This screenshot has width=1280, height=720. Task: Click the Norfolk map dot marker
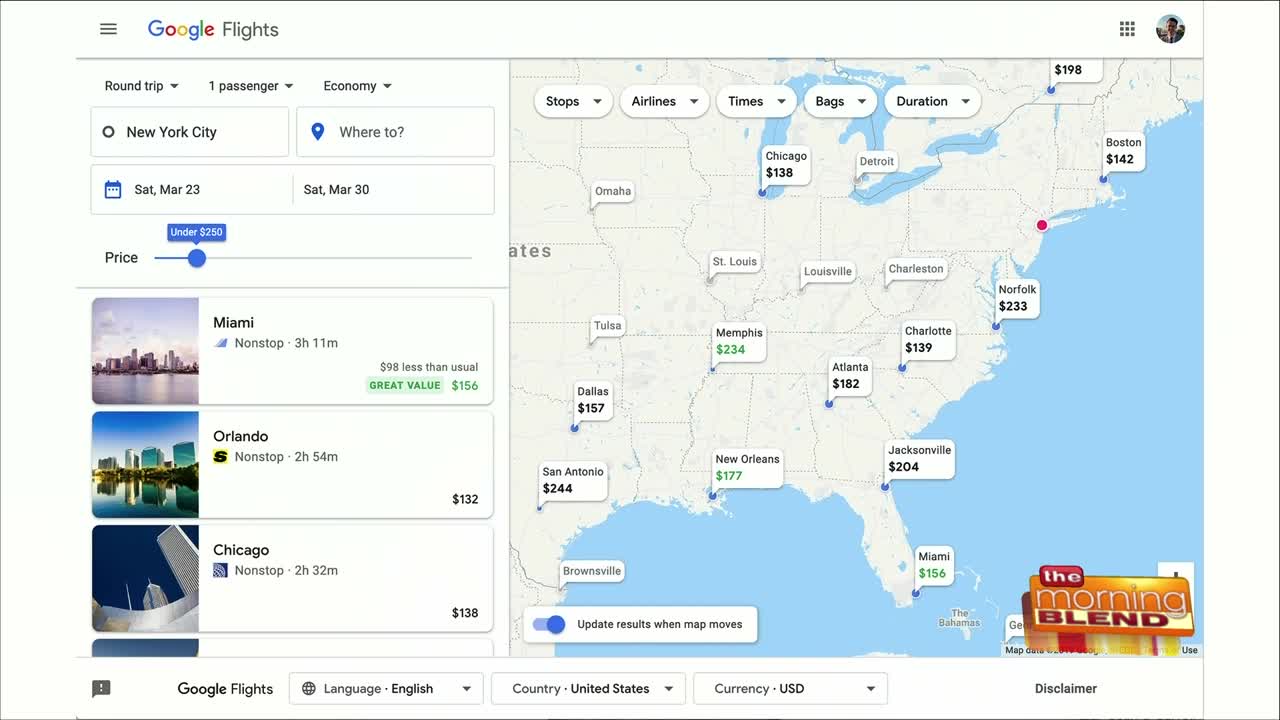tap(996, 327)
